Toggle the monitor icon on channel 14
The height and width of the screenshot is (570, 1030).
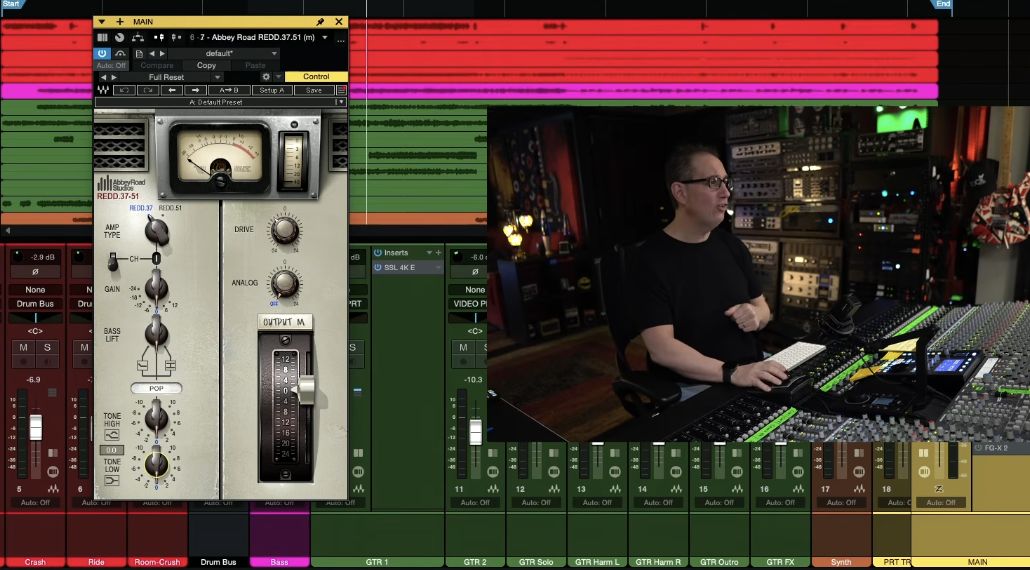(677, 472)
